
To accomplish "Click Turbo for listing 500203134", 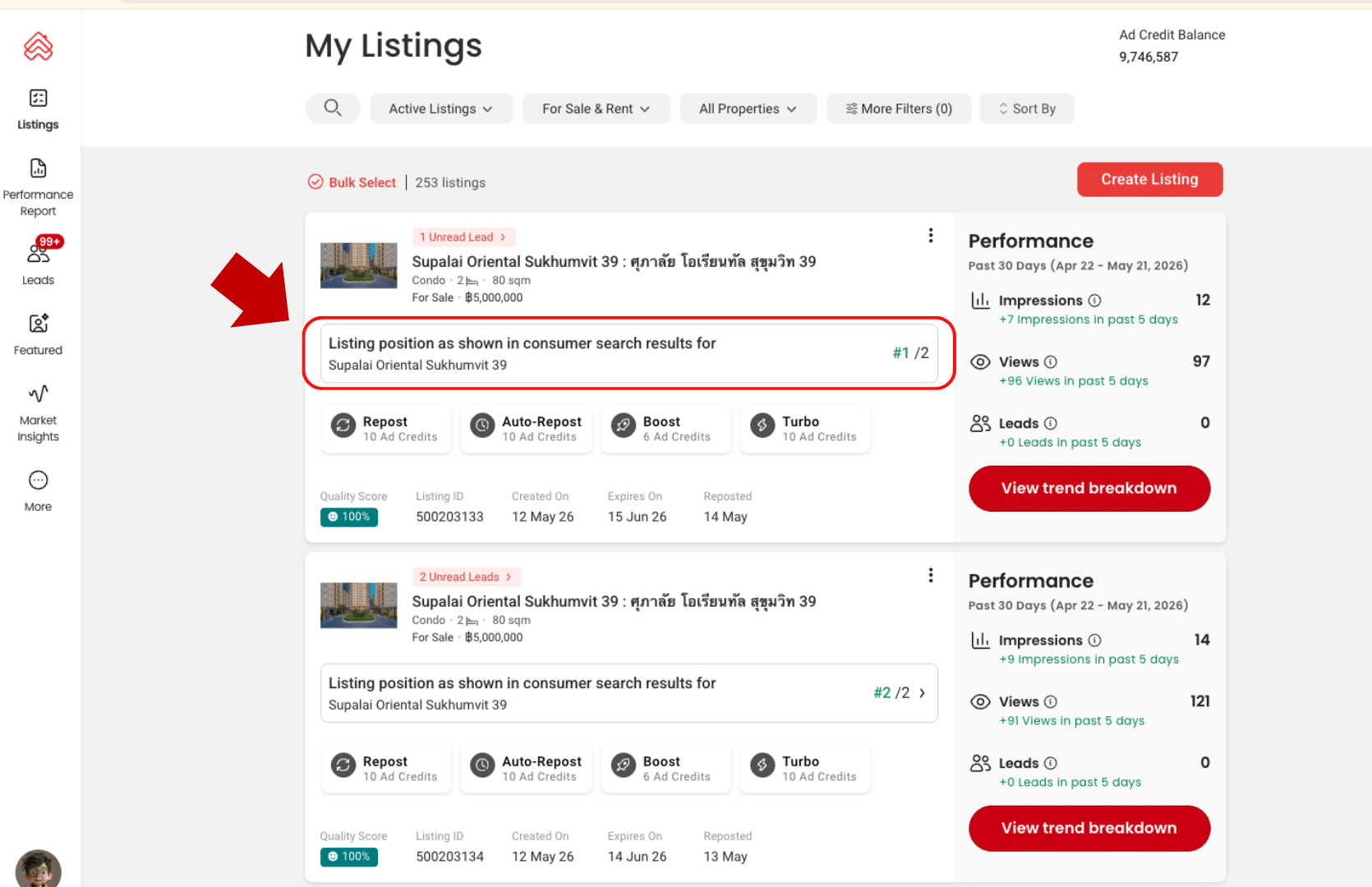I will [x=805, y=769].
